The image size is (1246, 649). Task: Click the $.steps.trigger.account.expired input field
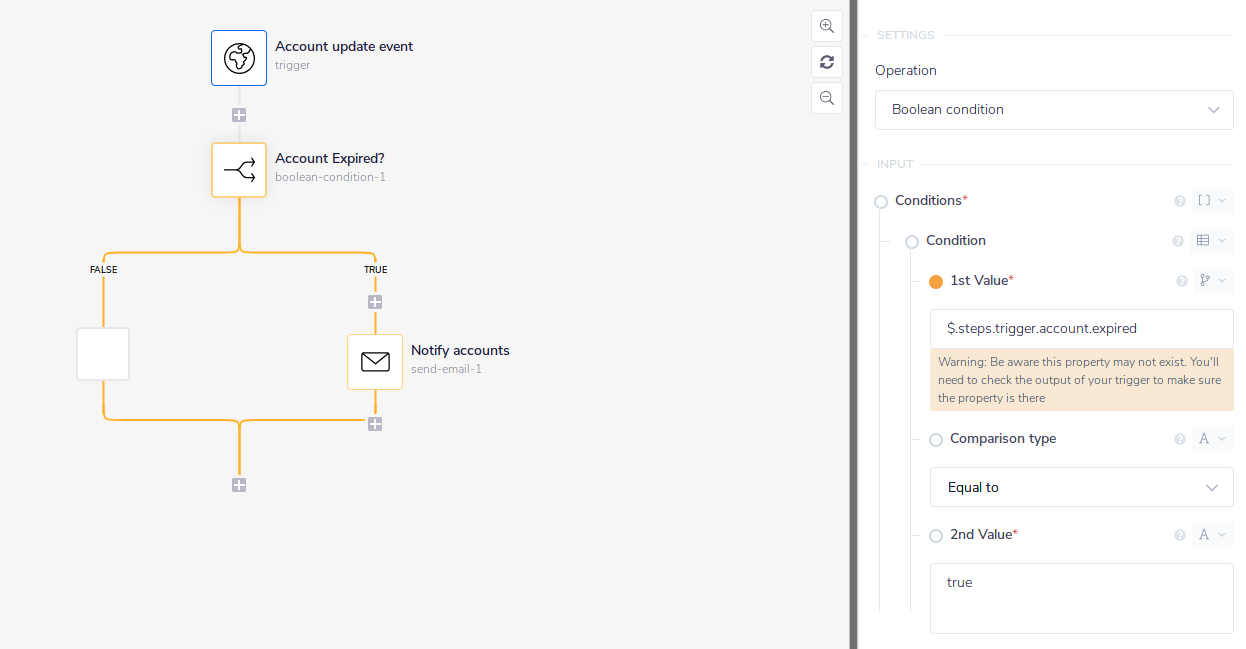[1081, 328]
